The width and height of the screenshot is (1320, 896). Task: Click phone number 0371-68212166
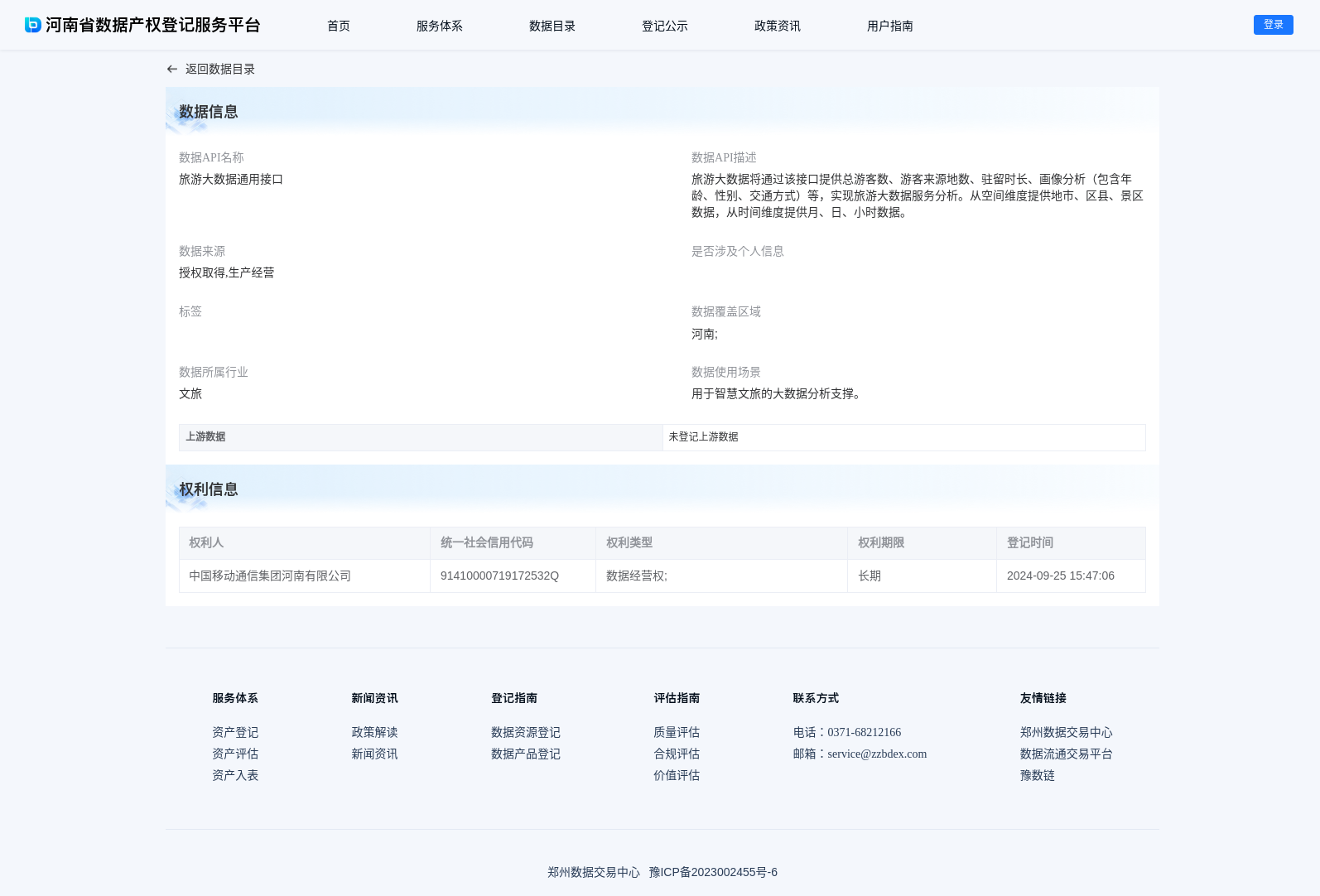[x=865, y=732]
